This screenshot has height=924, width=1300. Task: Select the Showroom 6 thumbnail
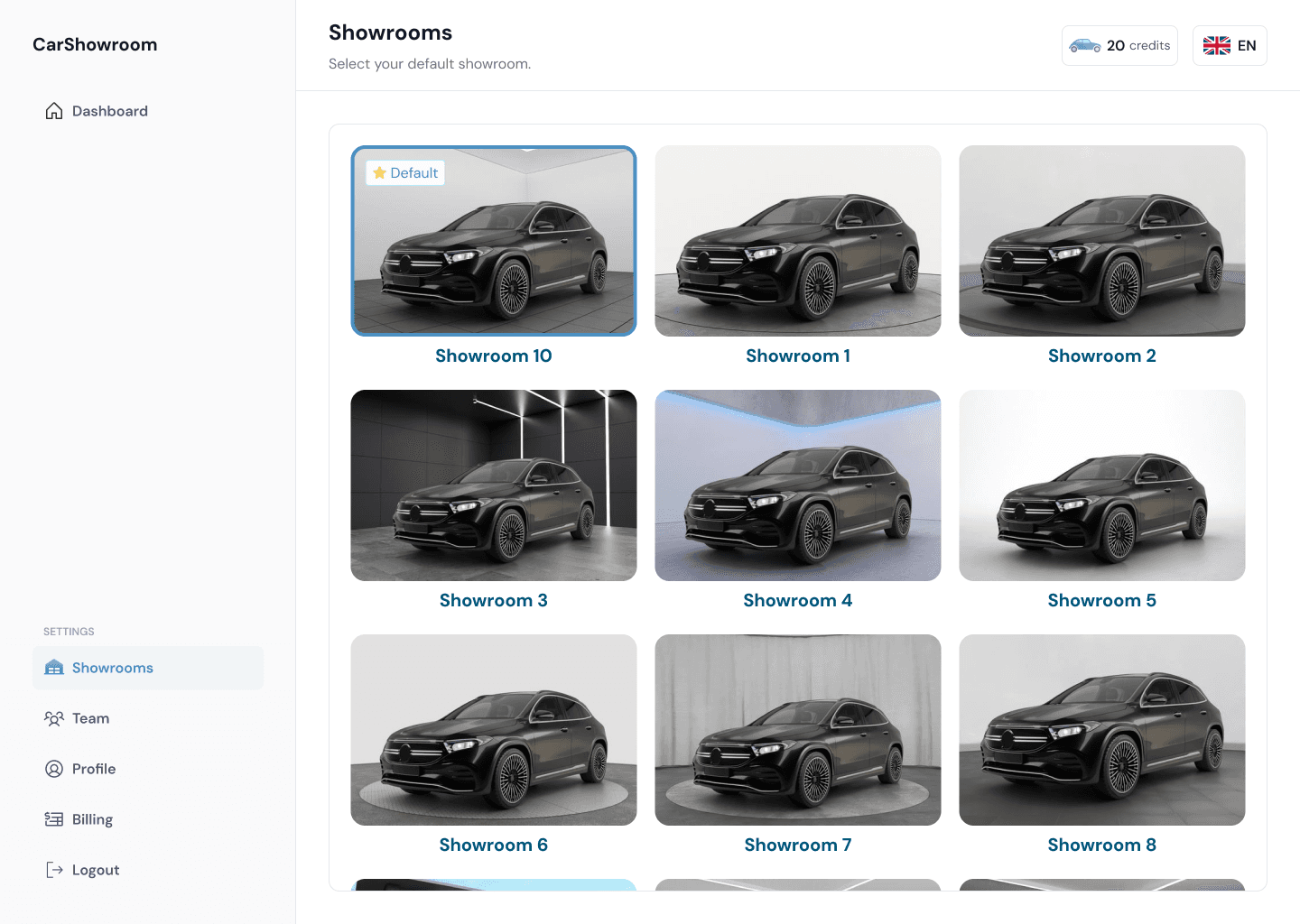pyautogui.click(x=494, y=730)
